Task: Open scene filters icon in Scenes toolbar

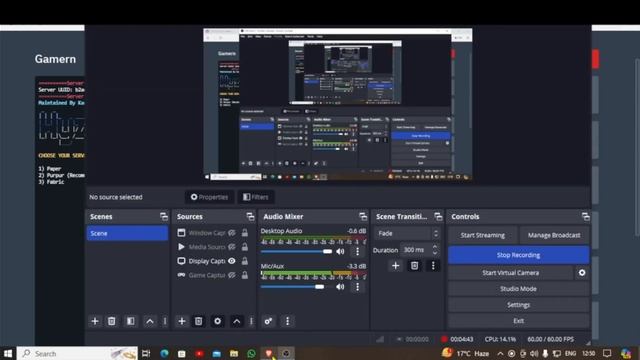Action: coord(131,321)
